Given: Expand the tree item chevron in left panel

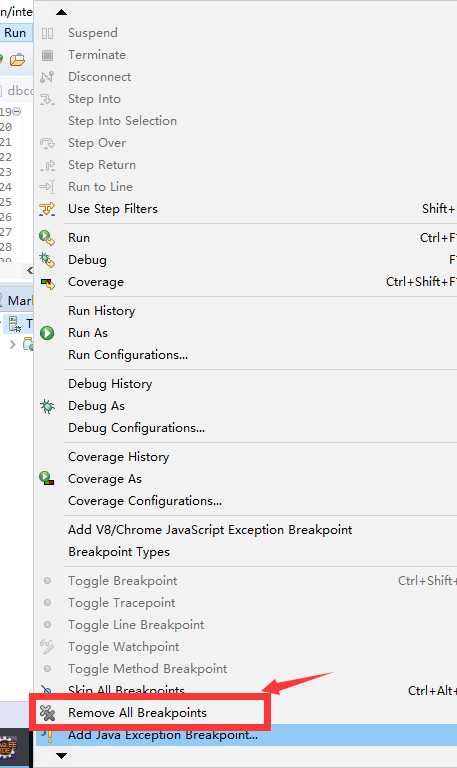Looking at the screenshot, I should coord(13,344).
